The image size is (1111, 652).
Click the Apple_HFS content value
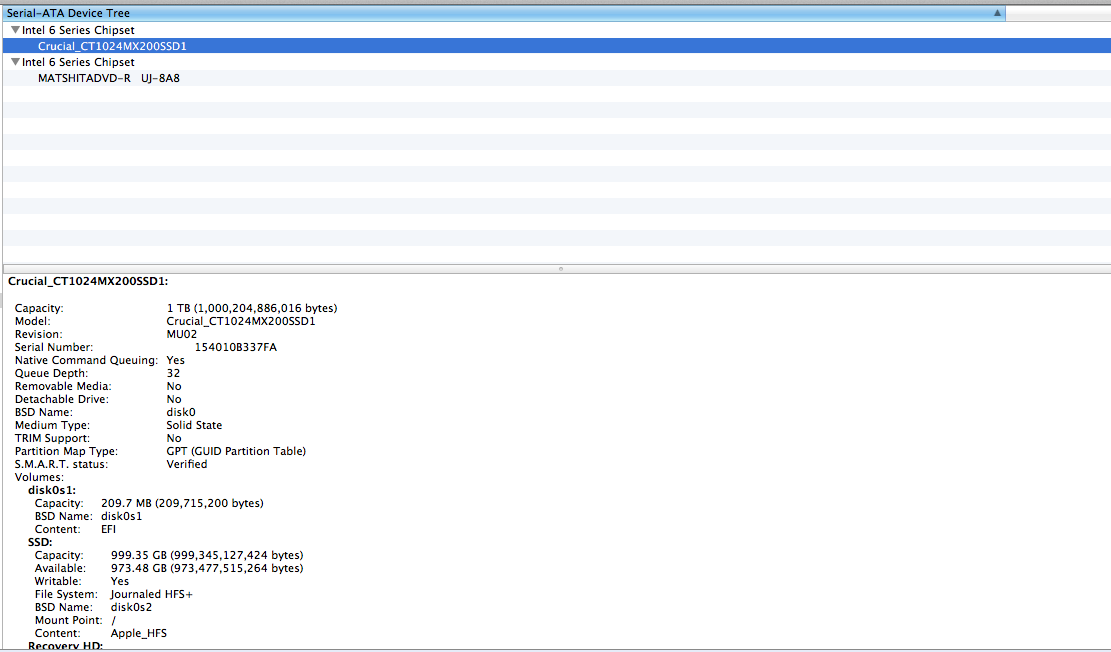(x=139, y=634)
